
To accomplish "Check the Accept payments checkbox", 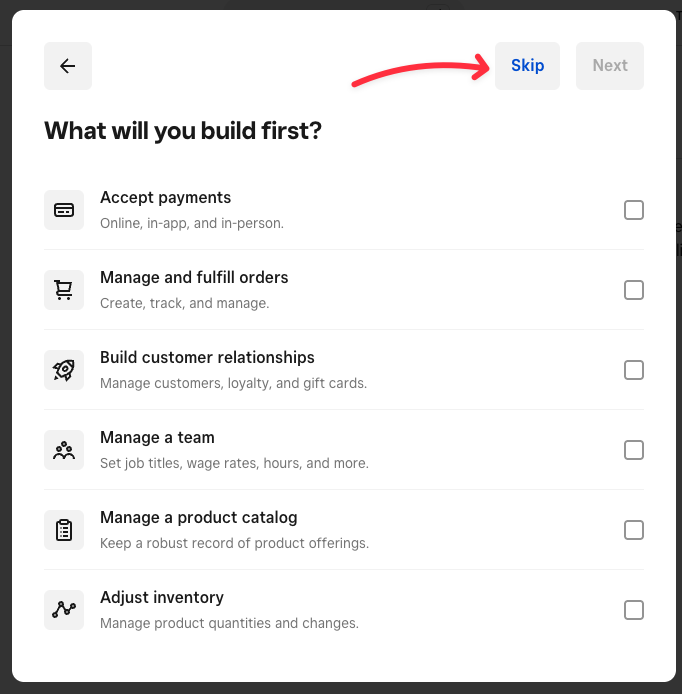I will click(634, 210).
